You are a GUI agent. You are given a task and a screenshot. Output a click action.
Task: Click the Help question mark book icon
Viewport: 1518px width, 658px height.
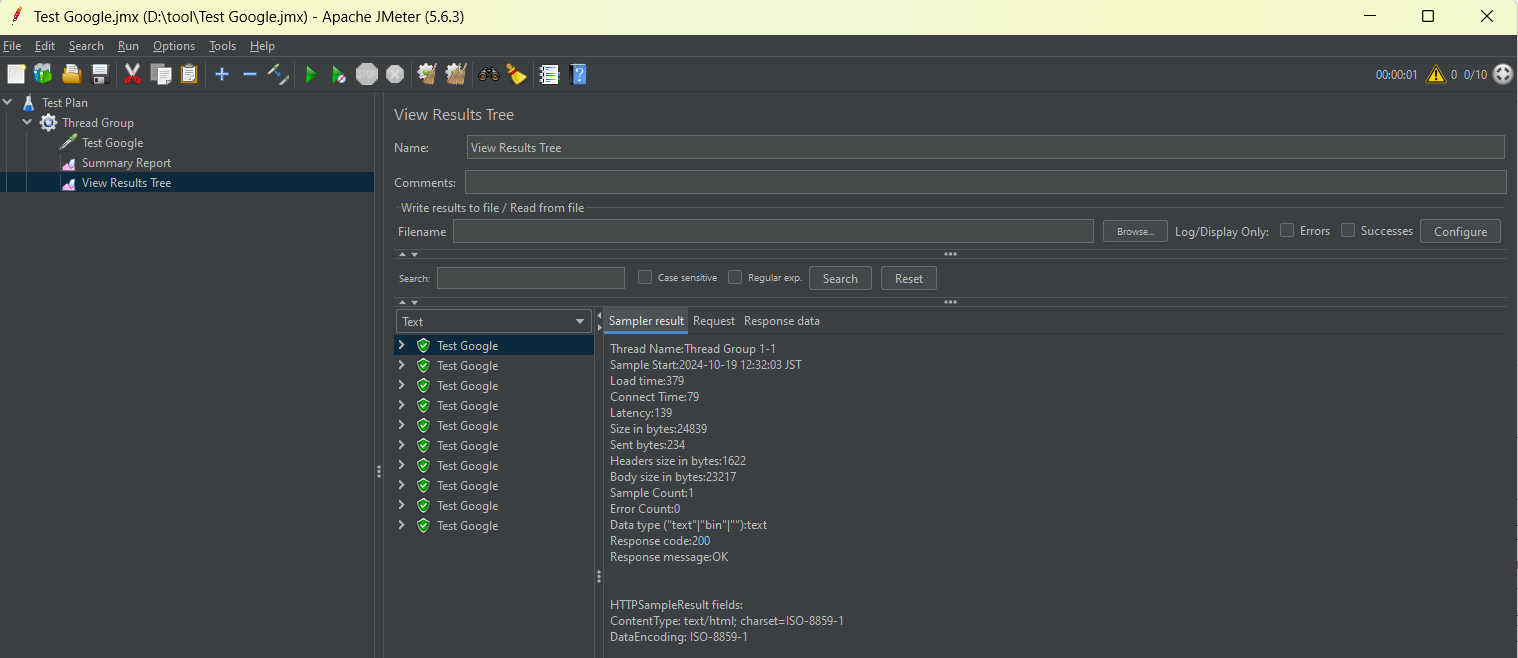coord(577,74)
